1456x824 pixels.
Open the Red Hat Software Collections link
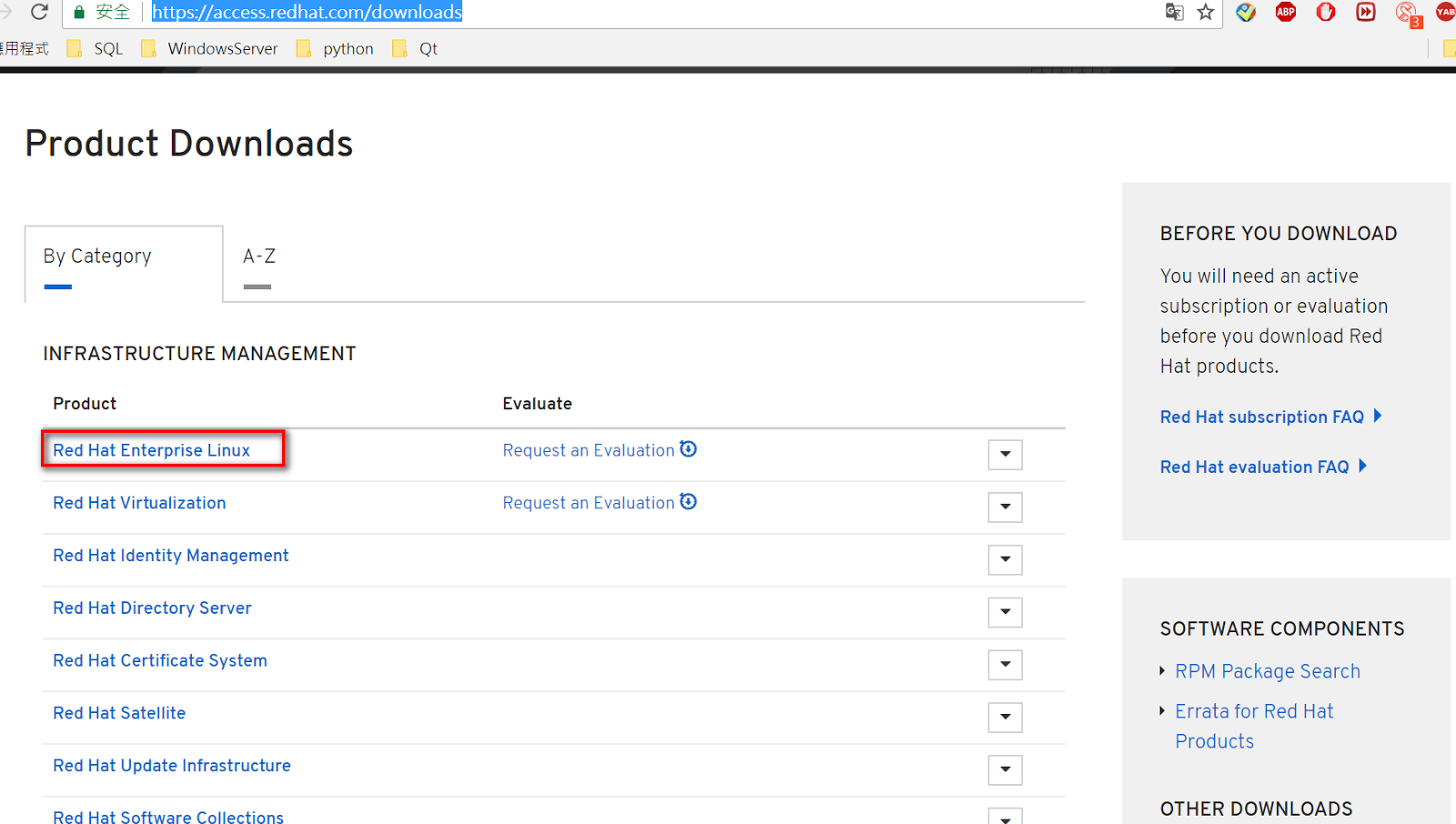pos(168,817)
